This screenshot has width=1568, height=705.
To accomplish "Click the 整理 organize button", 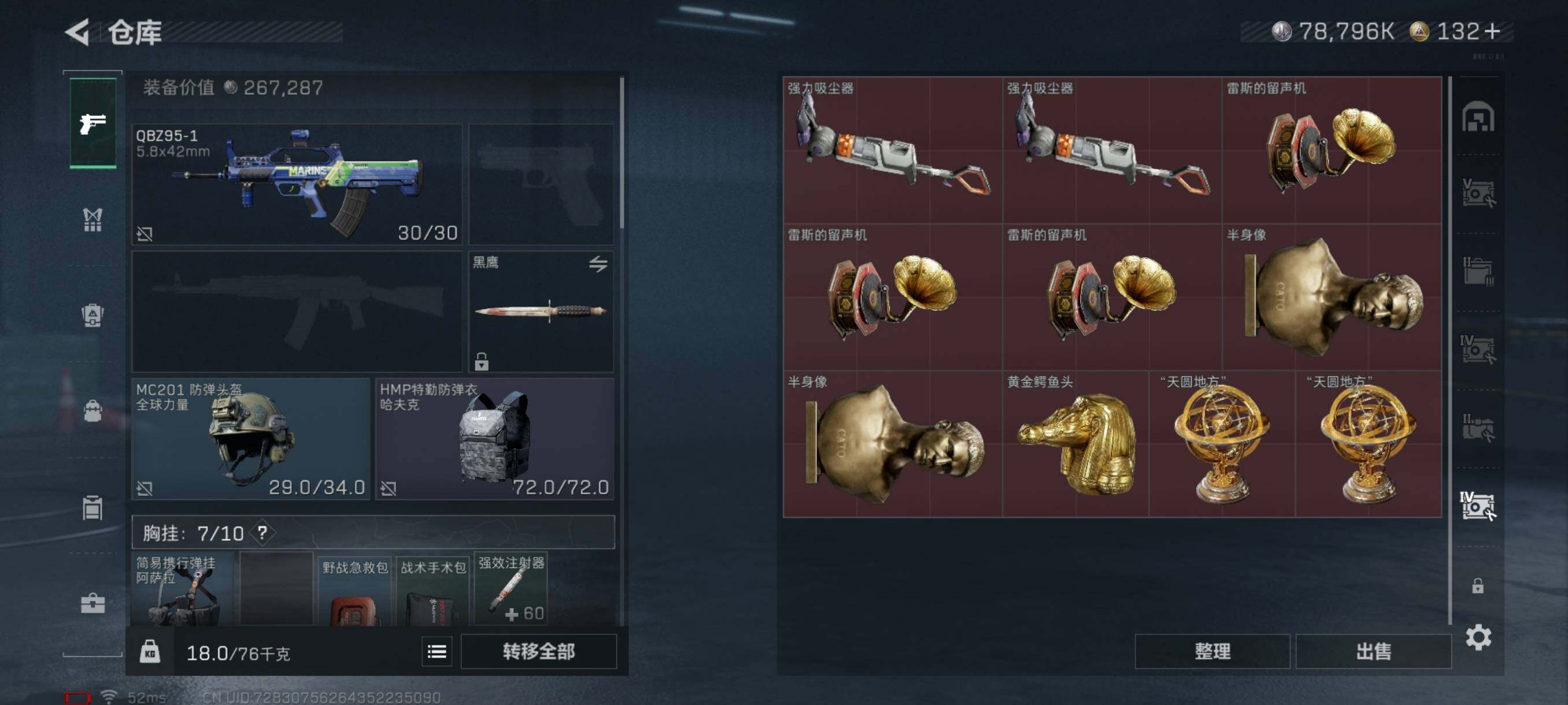I will (x=1212, y=651).
